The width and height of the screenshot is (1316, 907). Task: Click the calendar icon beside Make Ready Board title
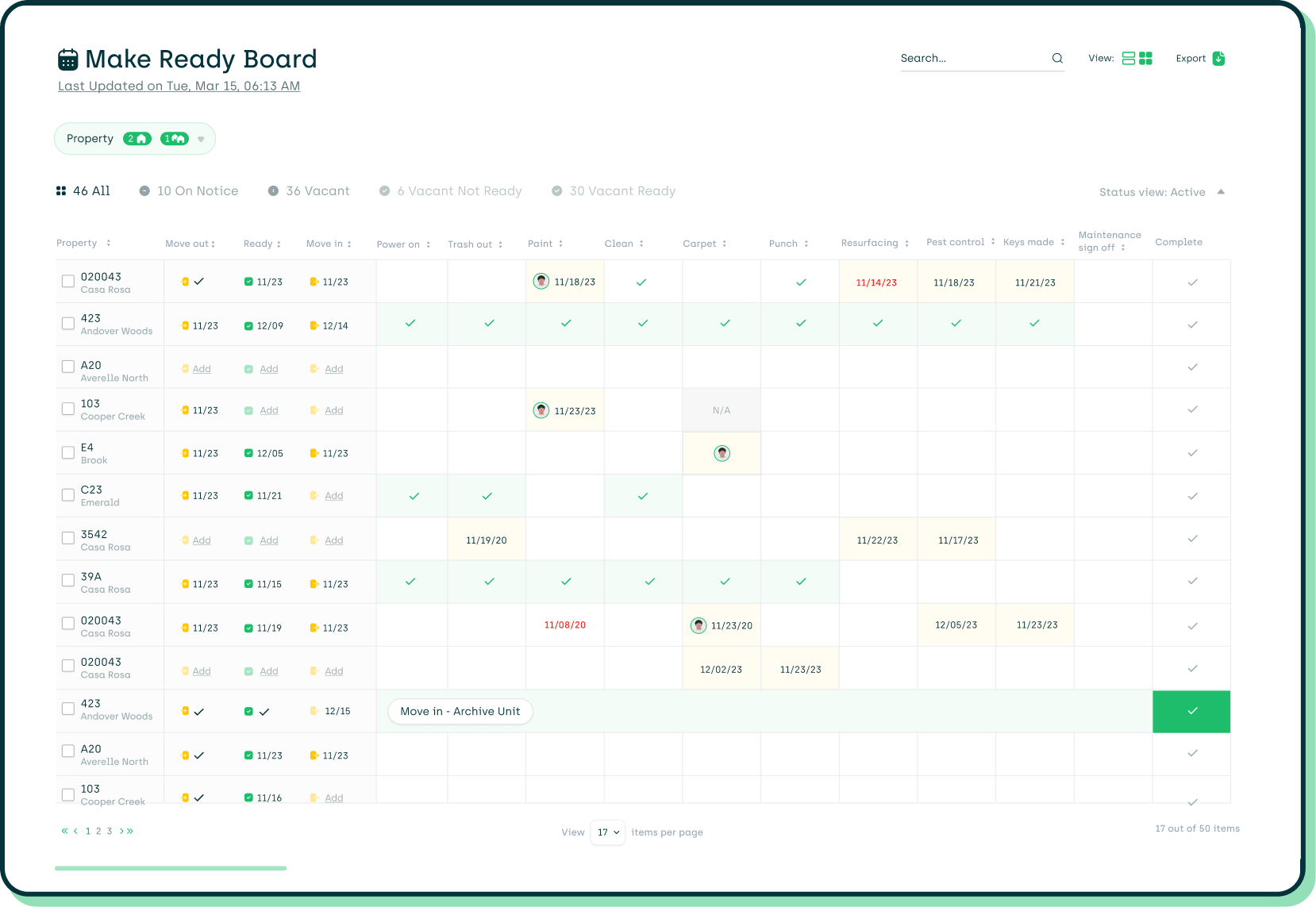(68, 58)
